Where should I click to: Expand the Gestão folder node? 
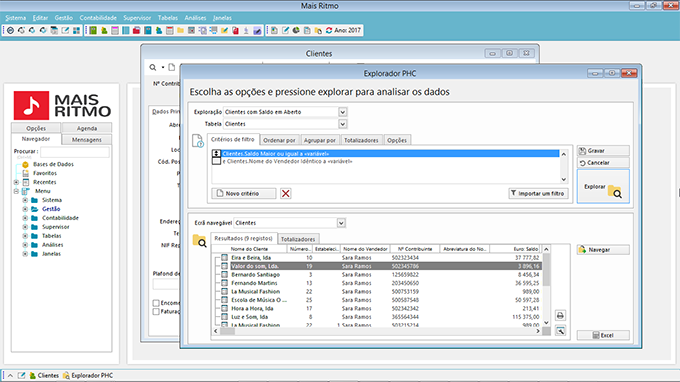click(25, 209)
